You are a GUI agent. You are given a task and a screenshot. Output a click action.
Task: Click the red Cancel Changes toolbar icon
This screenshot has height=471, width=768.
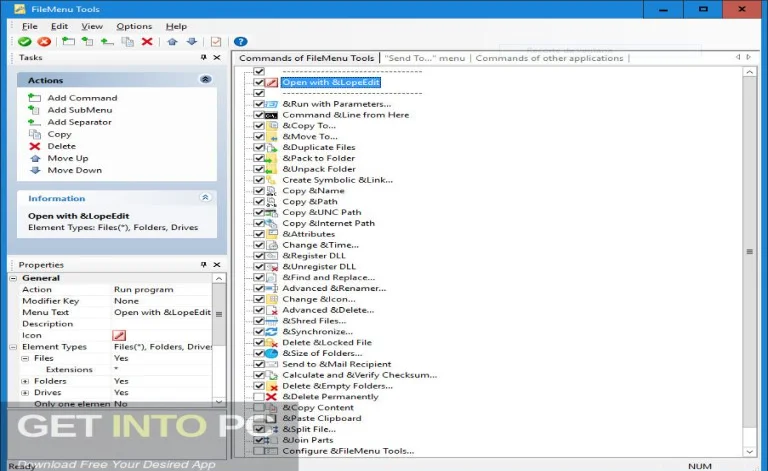(x=44, y=42)
